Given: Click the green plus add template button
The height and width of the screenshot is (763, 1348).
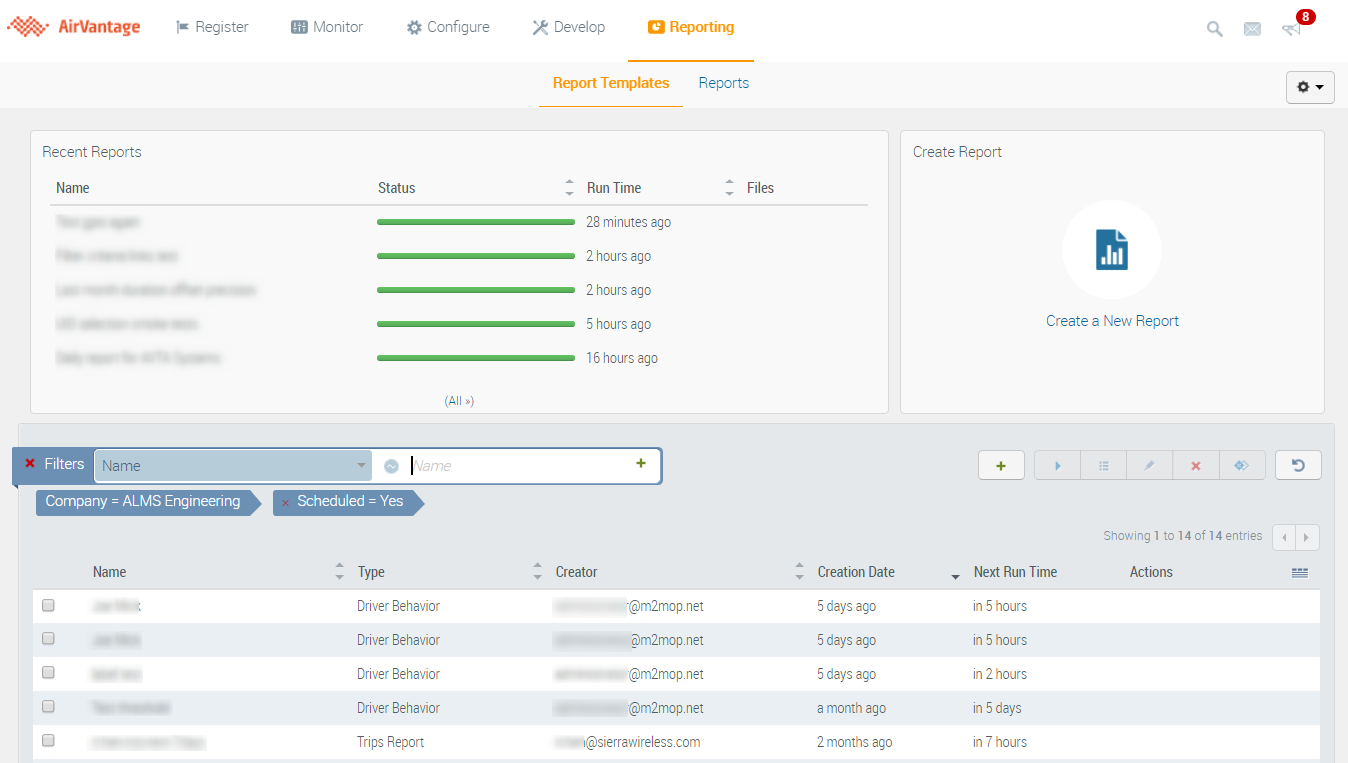Looking at the screenshot, I should click(x=1001, y=465).
